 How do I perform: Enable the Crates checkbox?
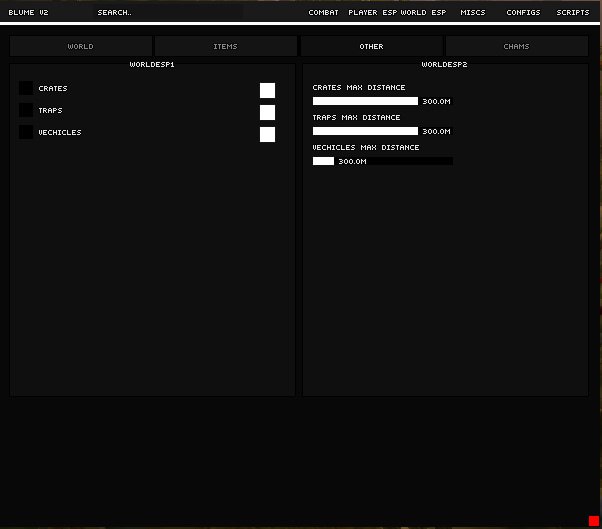[26, 89]
